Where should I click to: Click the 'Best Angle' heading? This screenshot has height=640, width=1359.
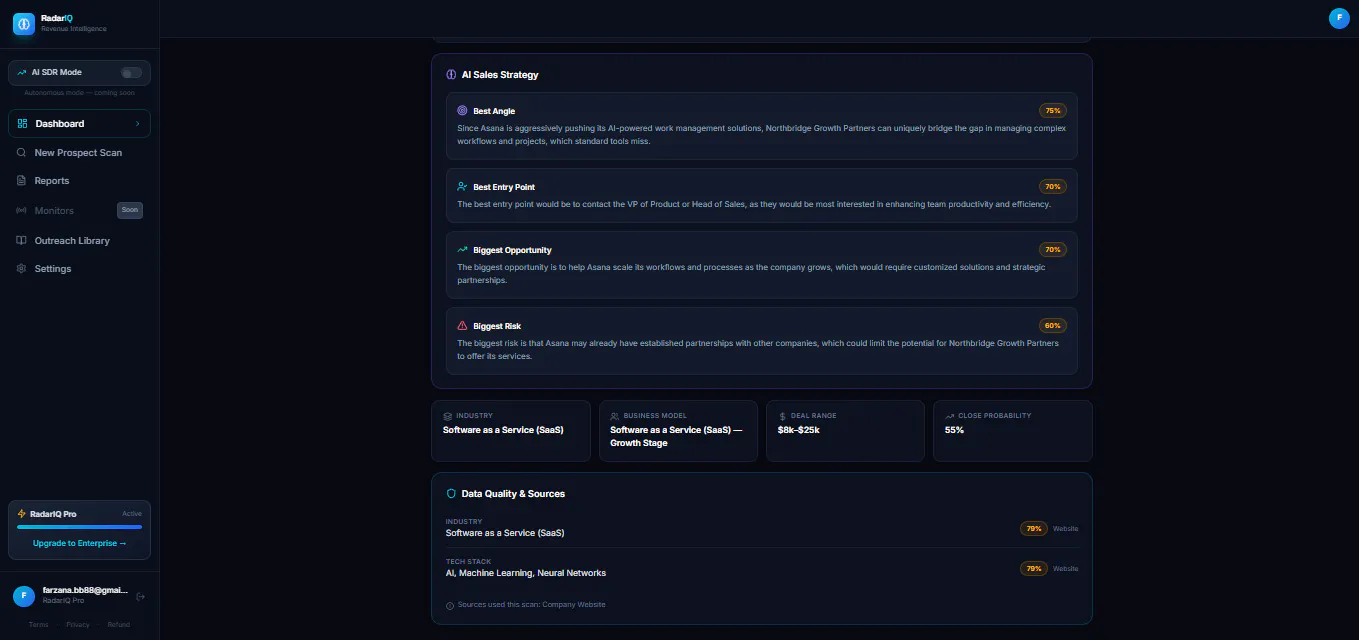pyautogui.click(x=494, y=111)
